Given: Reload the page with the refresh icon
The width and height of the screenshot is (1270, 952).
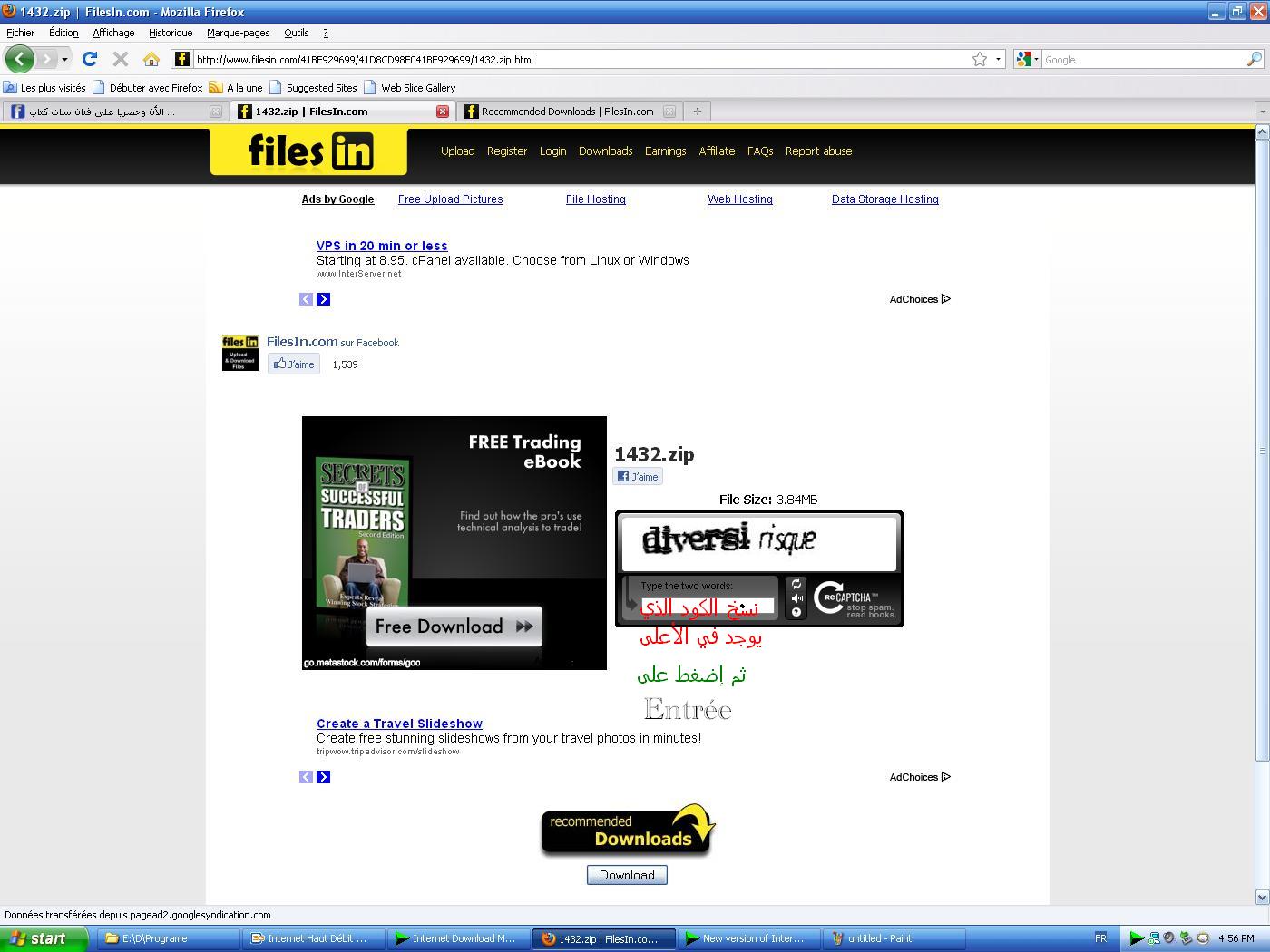Looking at the screenshot, I should [89, 59].
